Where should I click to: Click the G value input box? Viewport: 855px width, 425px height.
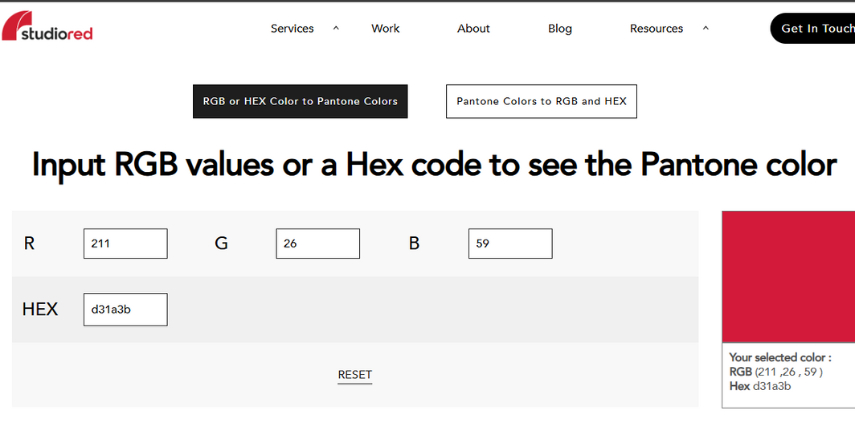click(x=317, y=244)
